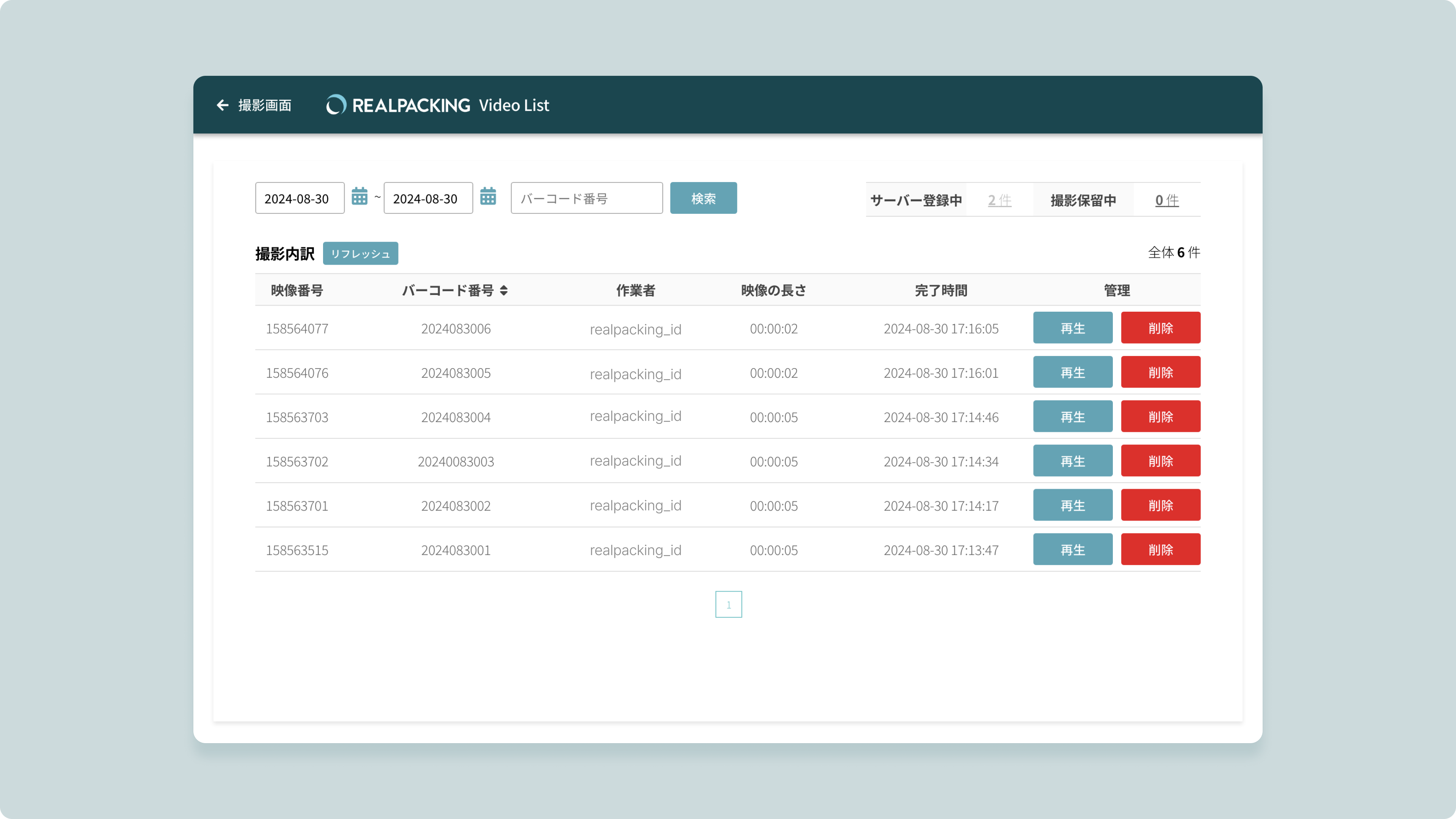
Task: Play the video completed at 17:13:47
Action: point(1072,549)
